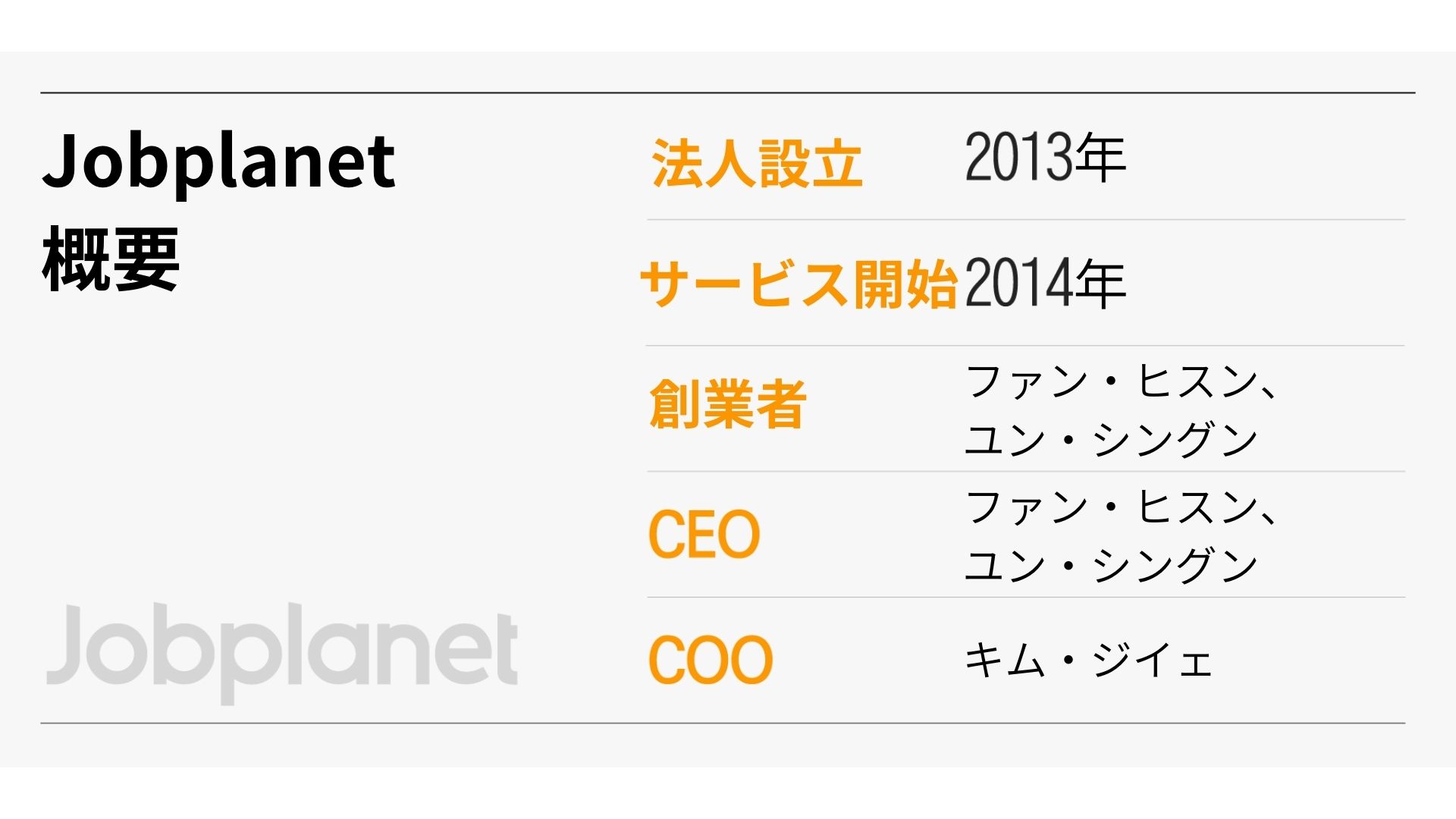Click the 2014年 value
The height and width of the screenshot is (819, 1456).
pos(1045,283)
